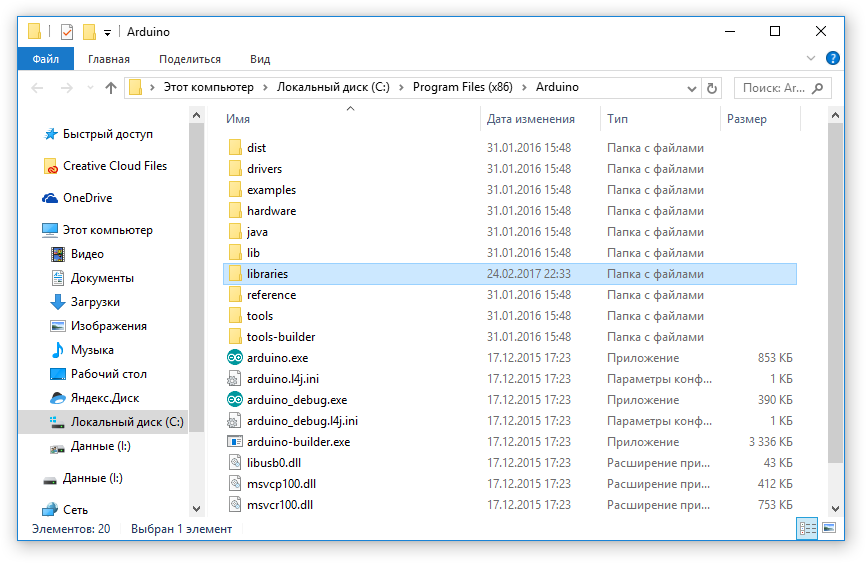Click the arduino-builder.exe file icon

point(235,441)
